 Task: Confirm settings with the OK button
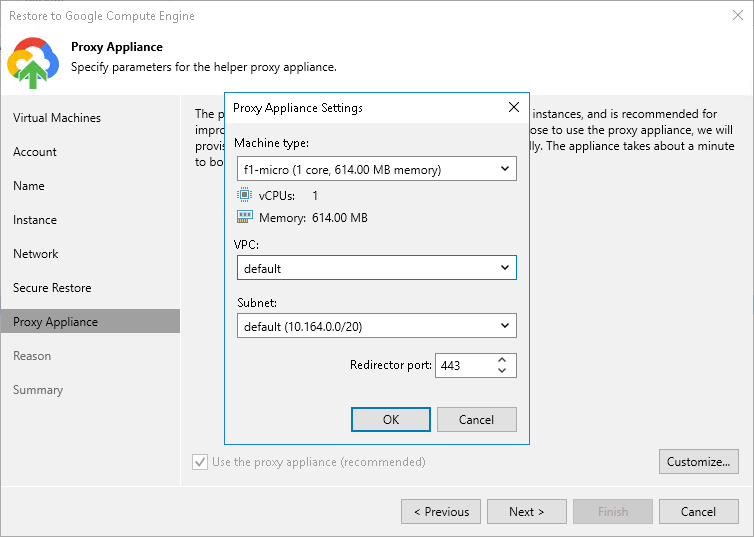391,420
